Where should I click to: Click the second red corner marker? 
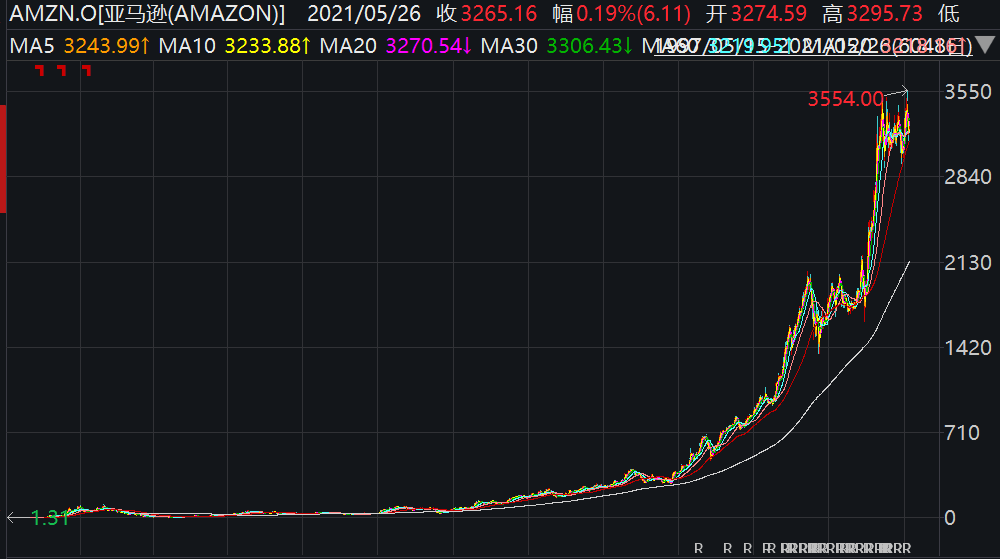point(62,70)
